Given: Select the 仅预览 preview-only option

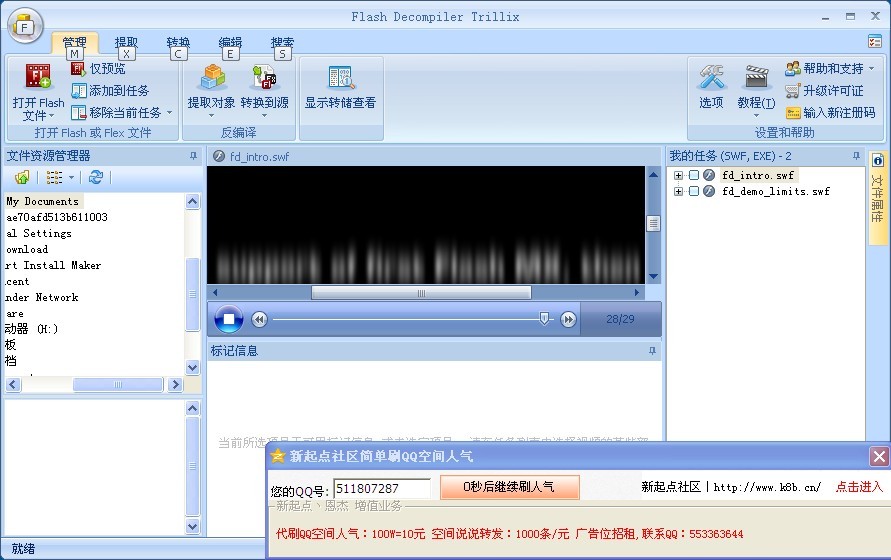Looking at the screenshot, I should (x=98, y=69).
